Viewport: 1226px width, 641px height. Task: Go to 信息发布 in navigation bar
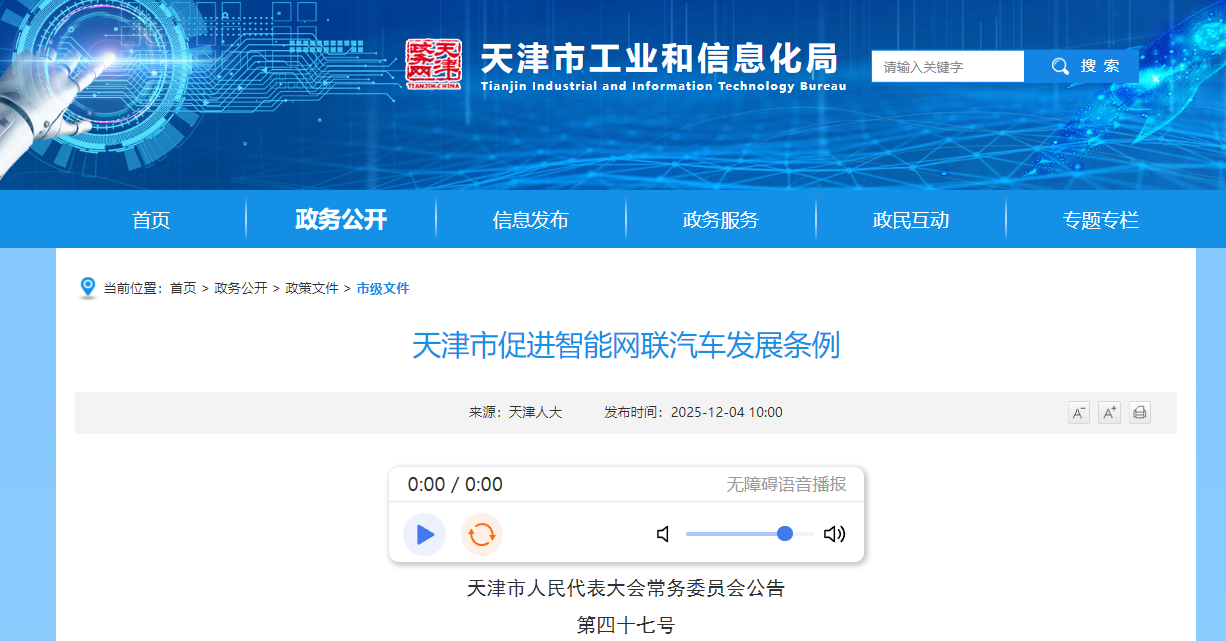pyautogui.click(x=530, y=220)
